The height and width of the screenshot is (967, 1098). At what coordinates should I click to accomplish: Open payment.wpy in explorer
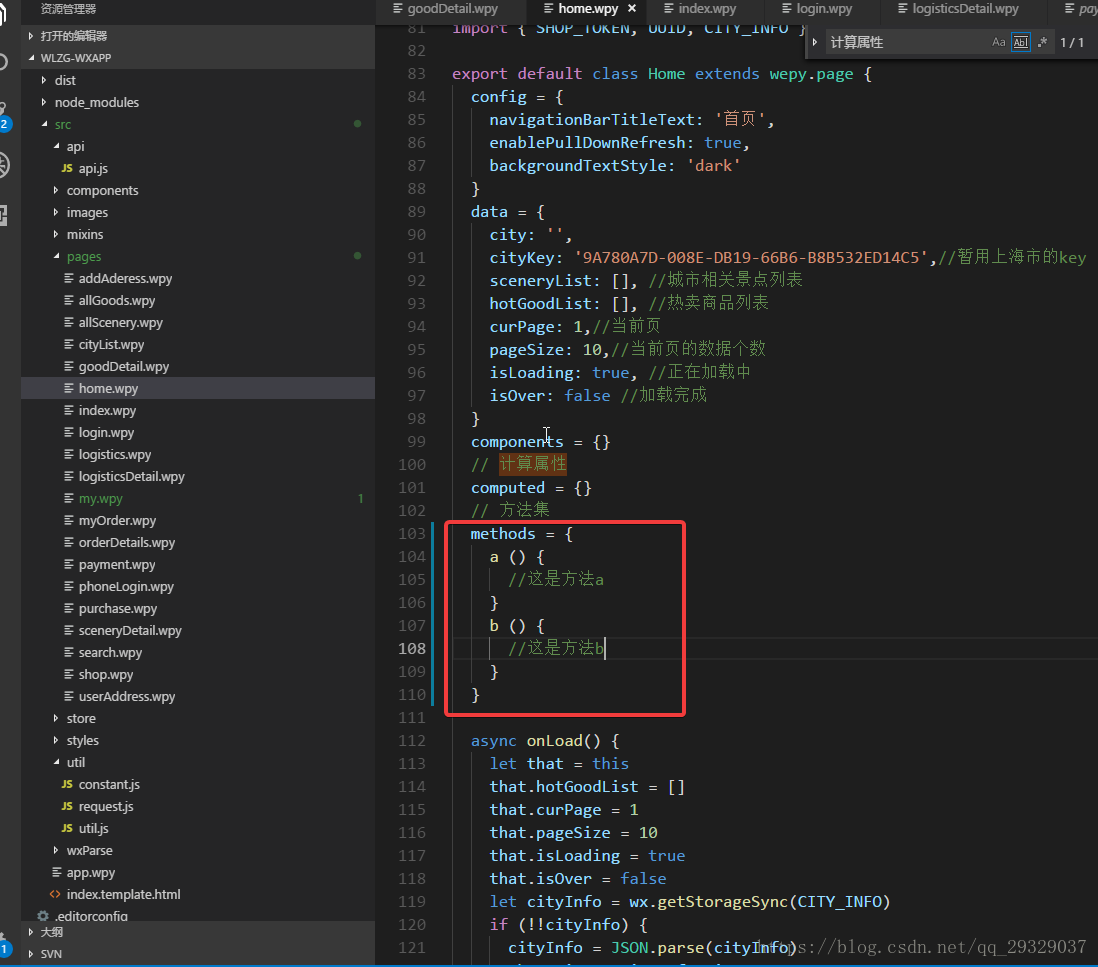tap(117, 564)
